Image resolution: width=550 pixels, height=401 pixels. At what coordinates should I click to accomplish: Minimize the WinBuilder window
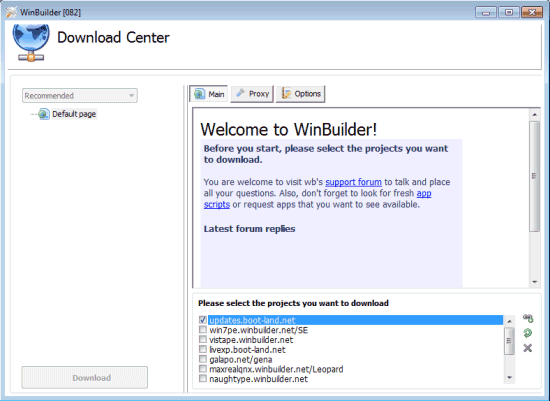[x=486, y=12]
